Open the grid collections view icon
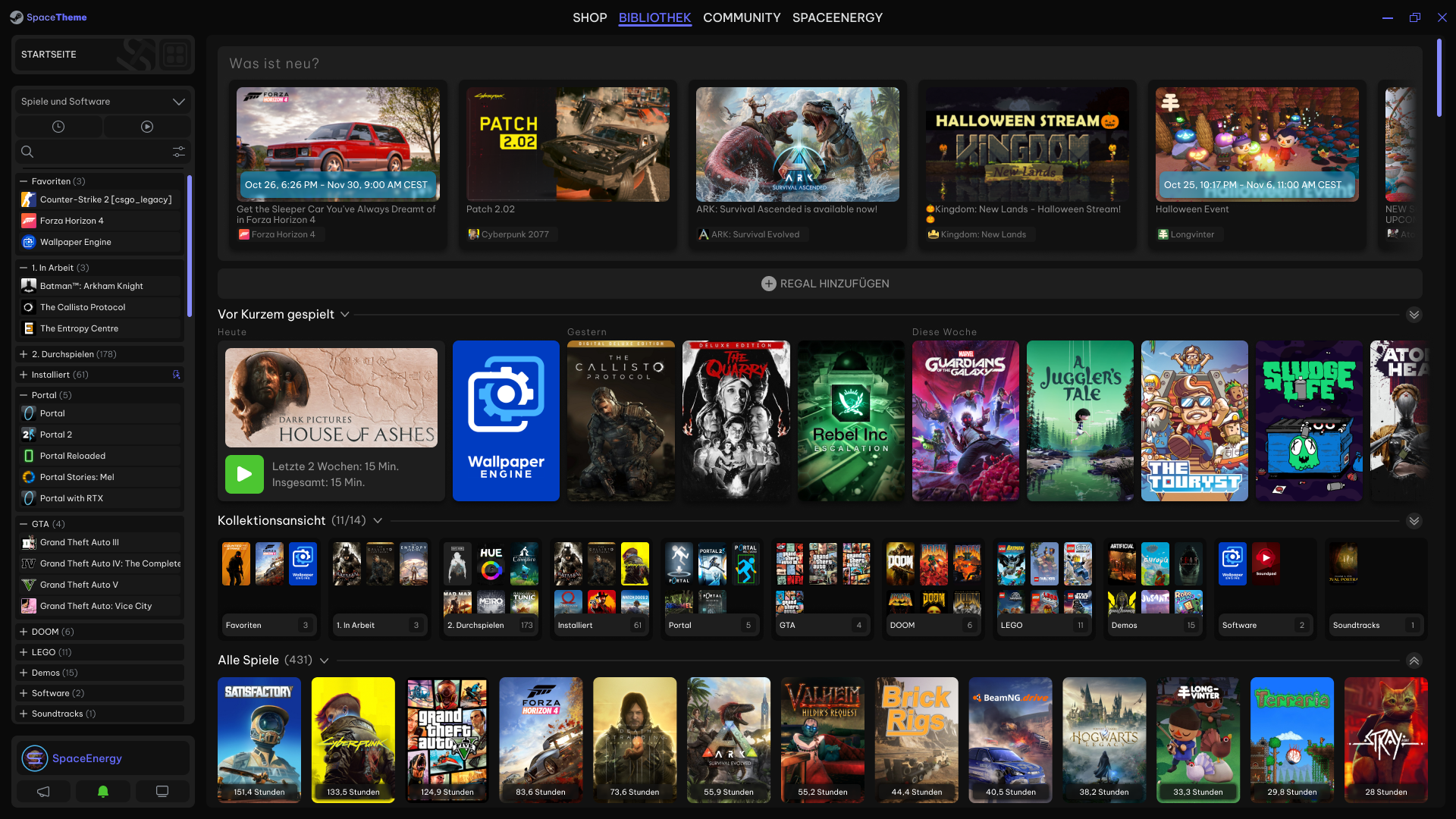 175,55
